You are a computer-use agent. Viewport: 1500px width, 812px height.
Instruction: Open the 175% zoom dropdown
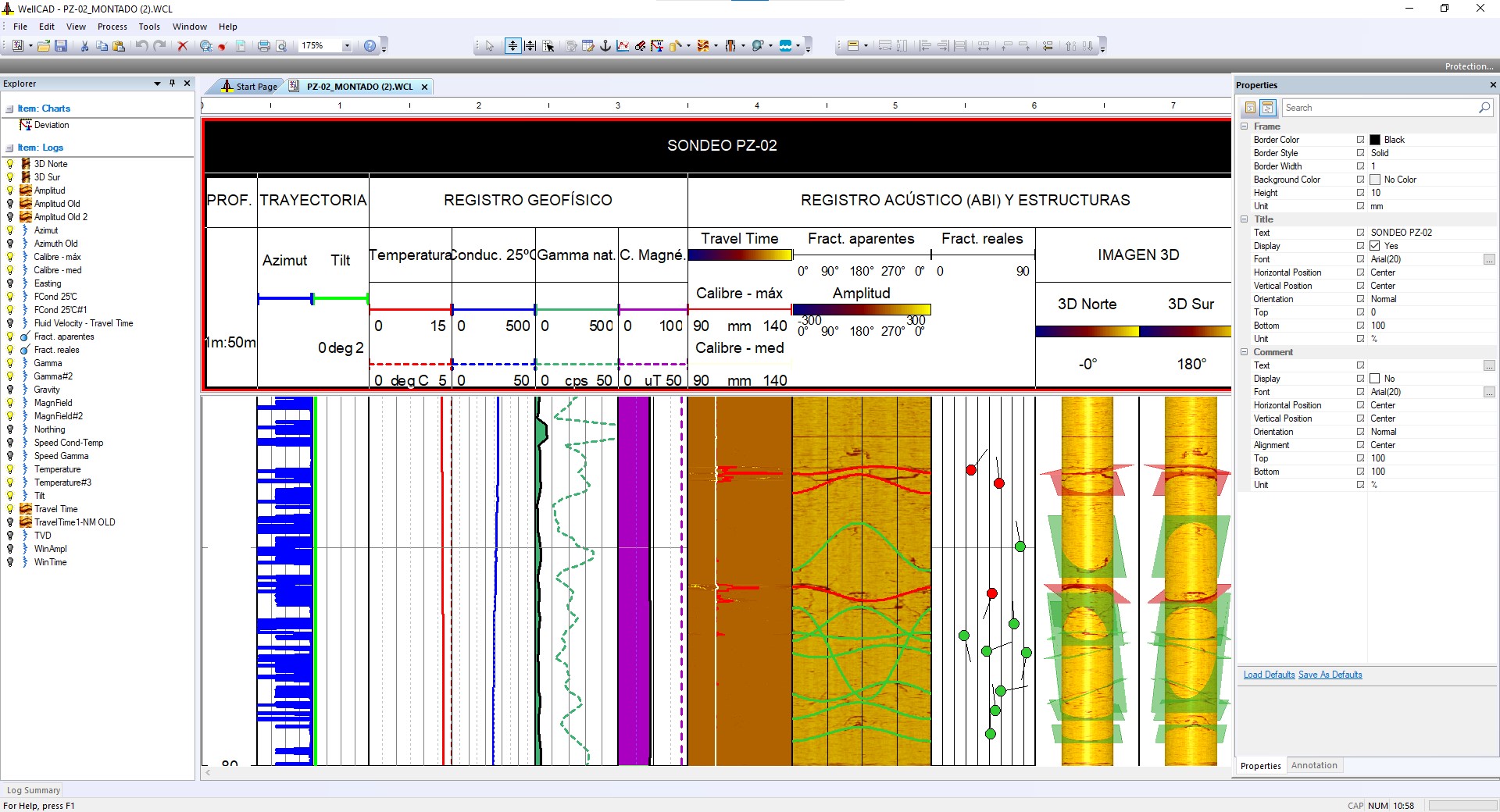click(347, 46)
